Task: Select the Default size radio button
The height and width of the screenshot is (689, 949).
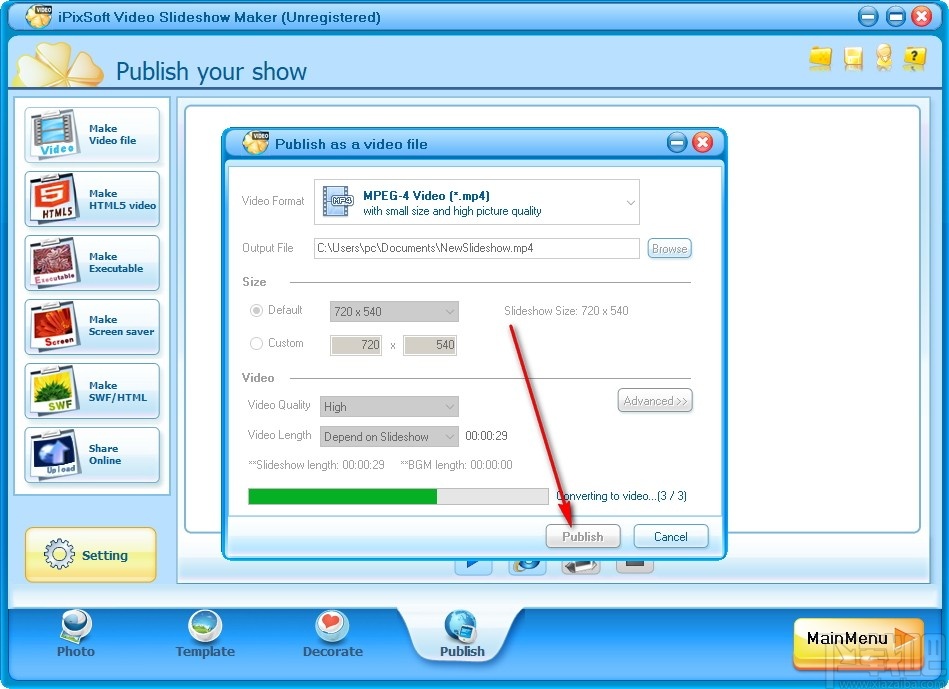Action: coord(258,310)
